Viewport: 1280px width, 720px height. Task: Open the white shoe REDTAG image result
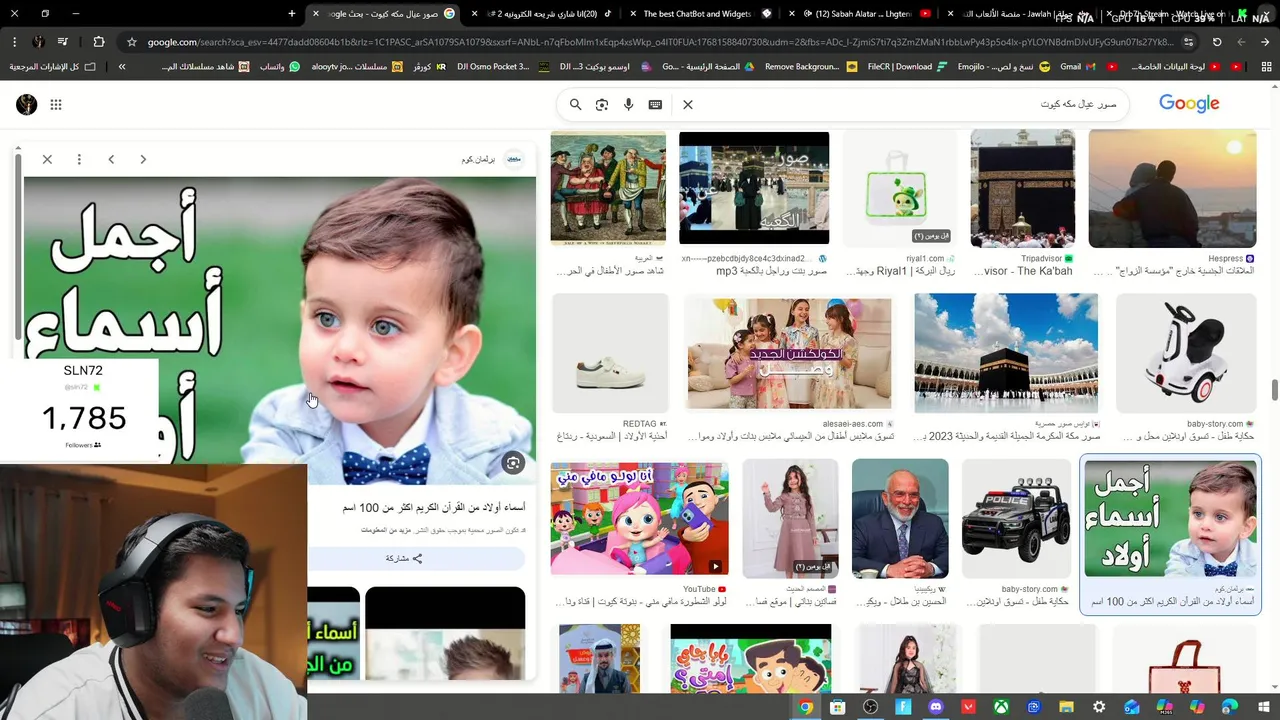pyautogui.click(x=609, y=353)
